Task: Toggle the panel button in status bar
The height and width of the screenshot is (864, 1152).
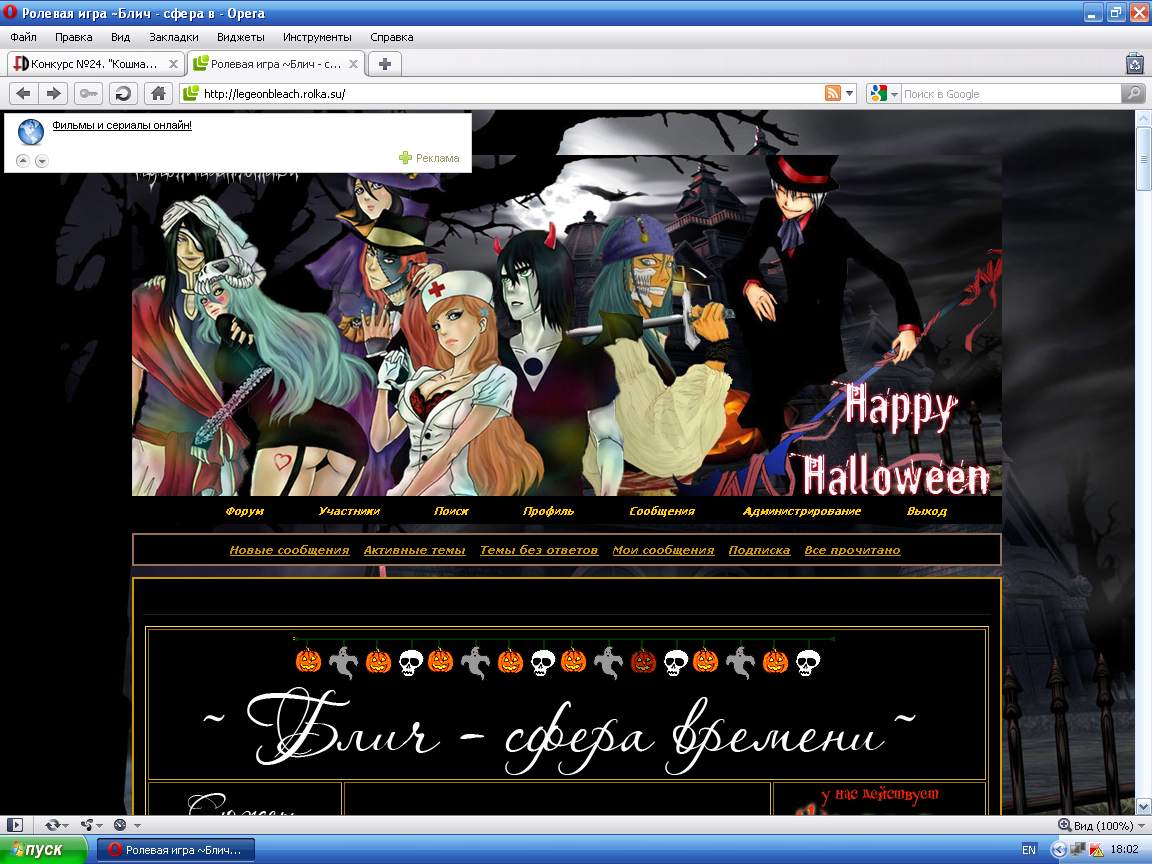Action: 15,825
